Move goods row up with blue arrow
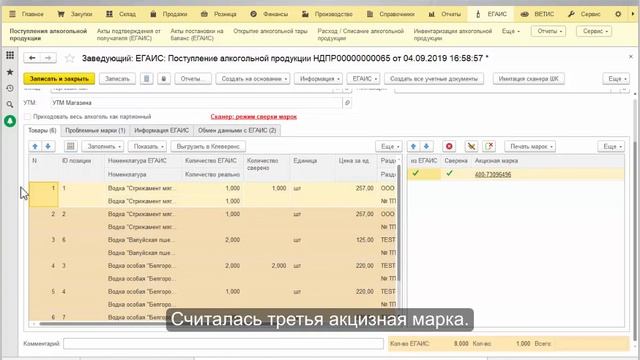Image resolution: width=640 pixels, height=360 pixels. (35, 146)
